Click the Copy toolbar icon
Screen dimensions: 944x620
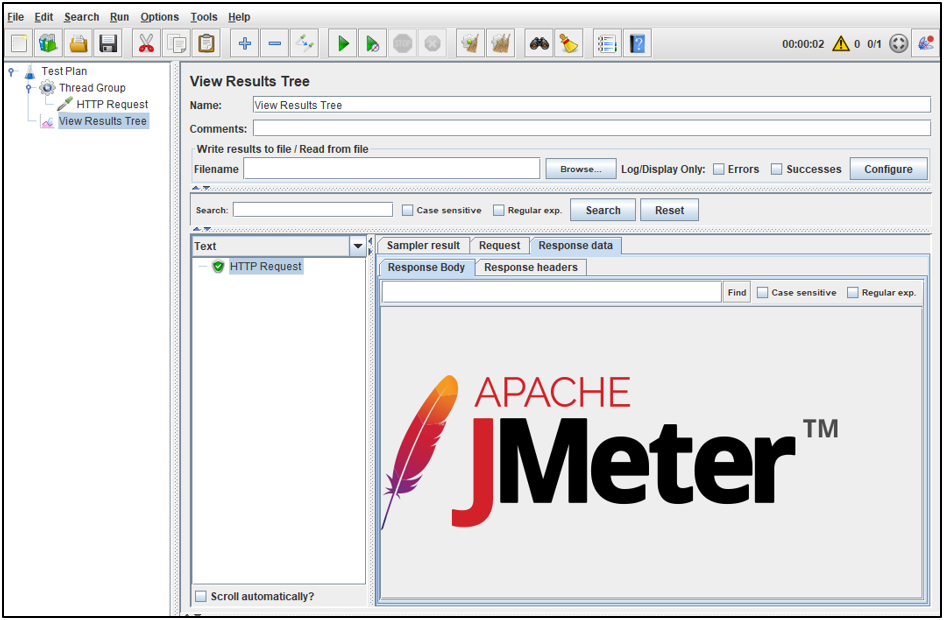click(x=176, y=44)
